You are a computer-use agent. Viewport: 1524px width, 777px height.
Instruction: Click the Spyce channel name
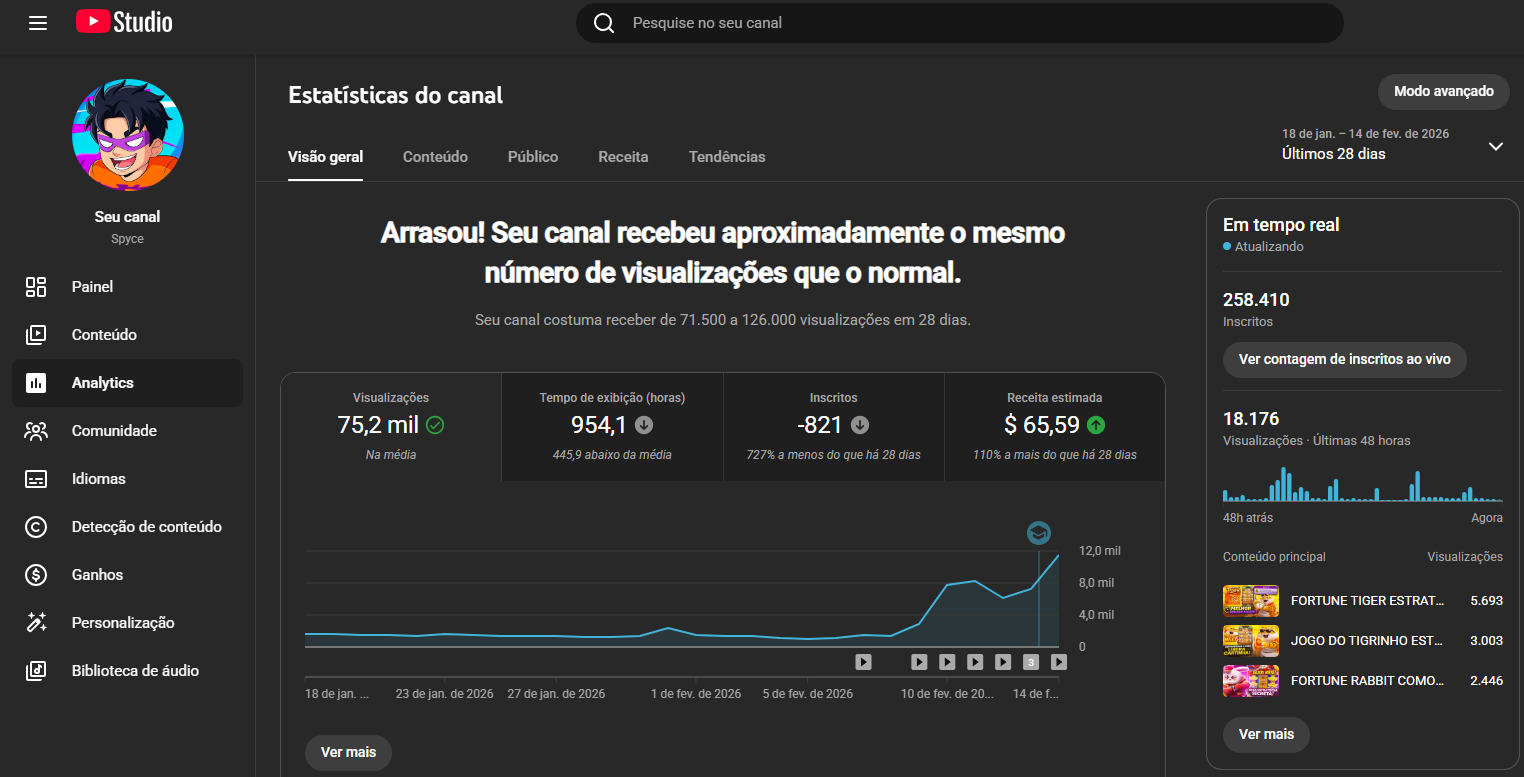coord(127,239)
